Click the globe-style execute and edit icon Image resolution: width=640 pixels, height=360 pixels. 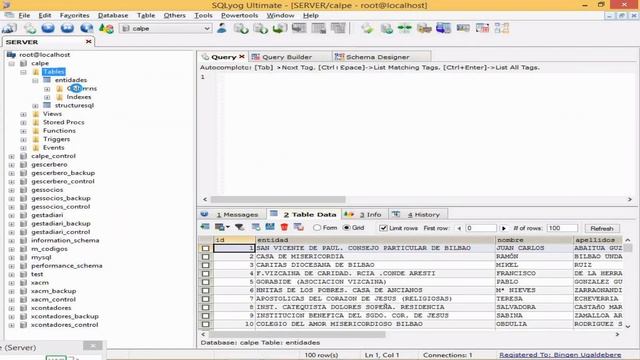point(87,29)
